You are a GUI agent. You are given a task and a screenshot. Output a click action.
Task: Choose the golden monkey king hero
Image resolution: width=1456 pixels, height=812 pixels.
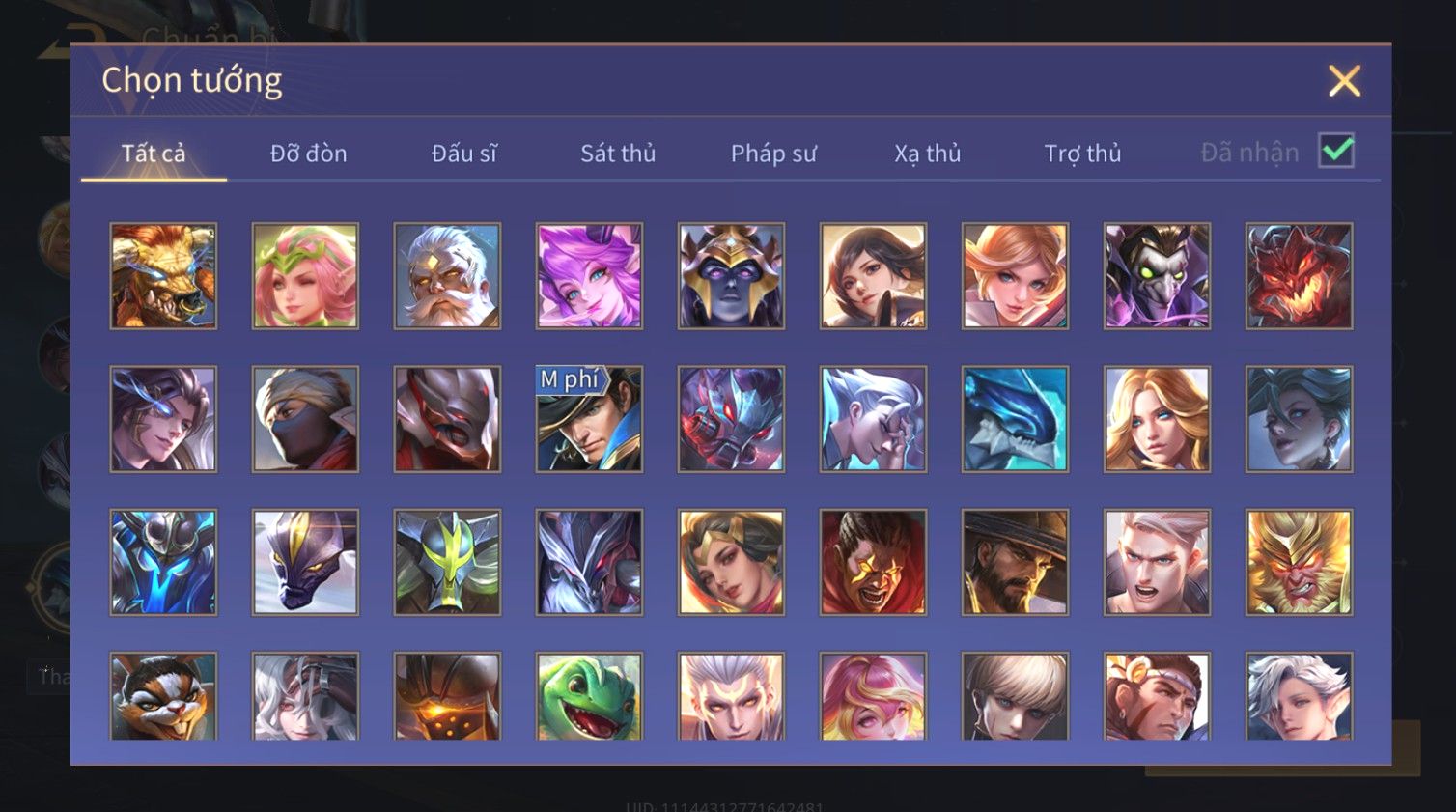[1299, 562]
